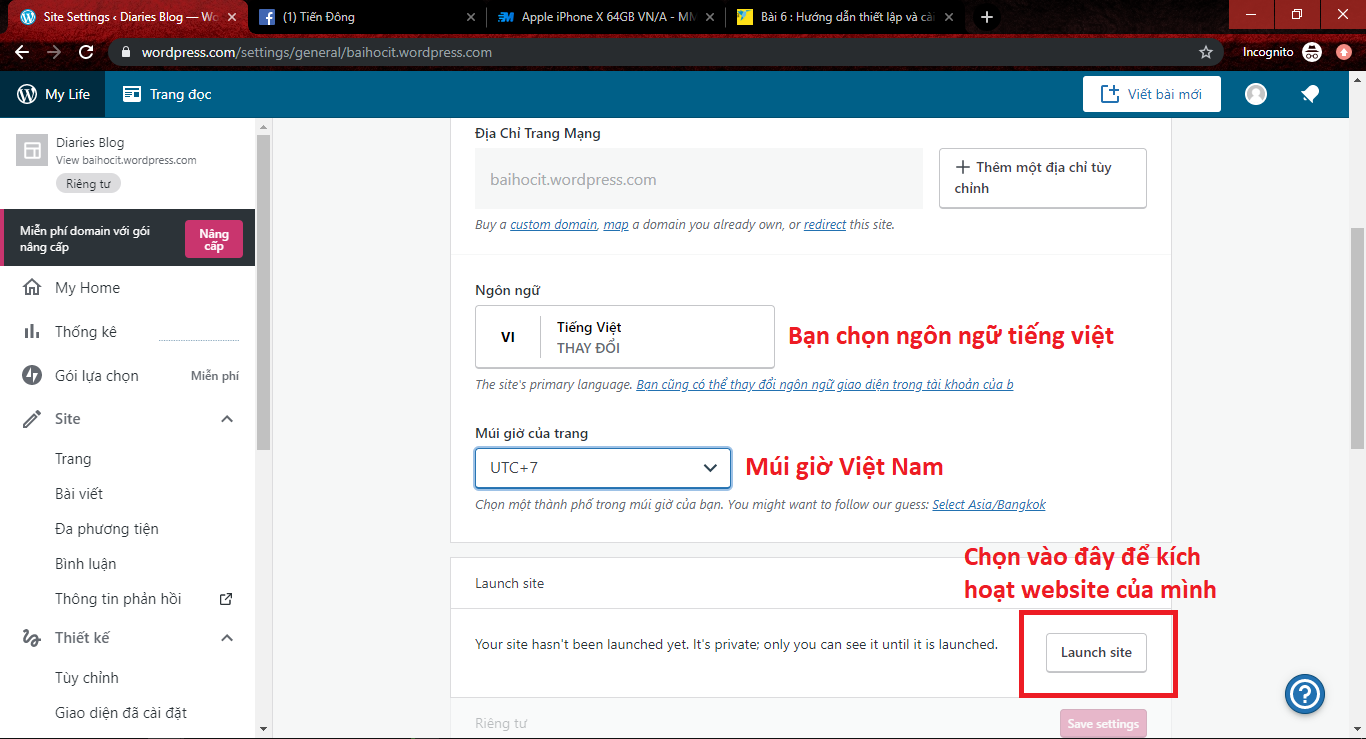The image size is (1366, 739).
Task: Collapse the Thiết kế sidebar section
Action: pyautogui.click(x=227, y=638)
